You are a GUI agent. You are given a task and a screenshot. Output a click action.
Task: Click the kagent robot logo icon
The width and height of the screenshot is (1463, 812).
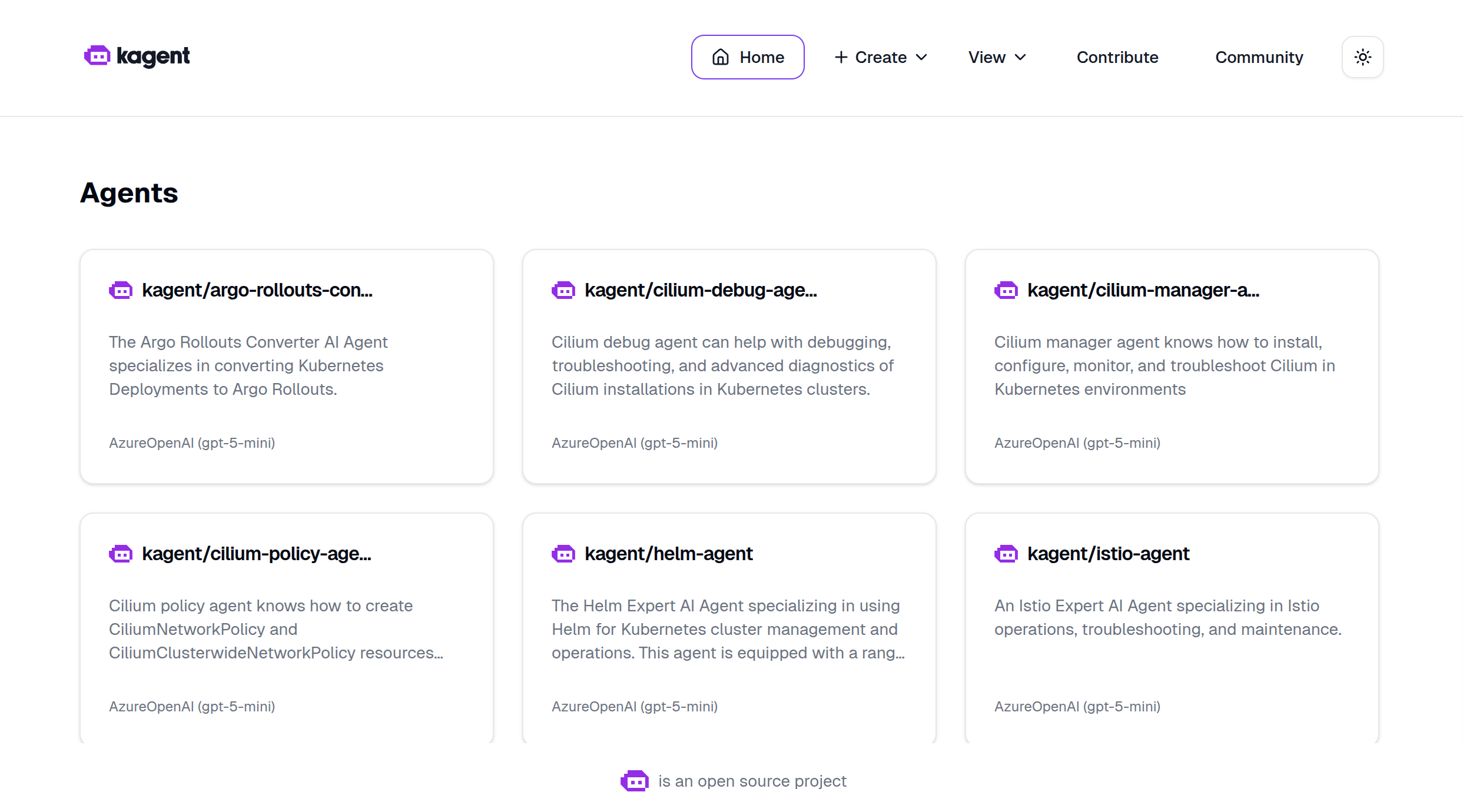[97, 56]
